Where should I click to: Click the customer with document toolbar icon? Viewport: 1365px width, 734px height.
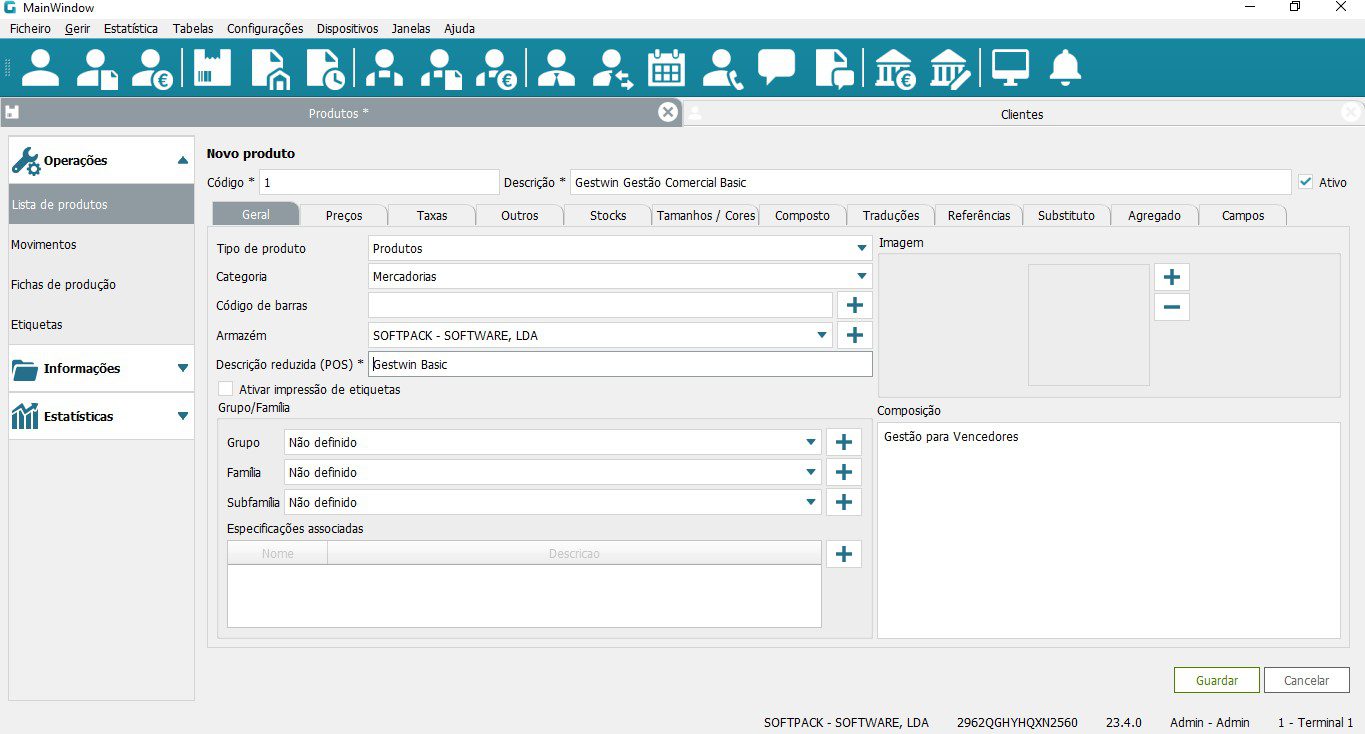[x=97, y=68]
